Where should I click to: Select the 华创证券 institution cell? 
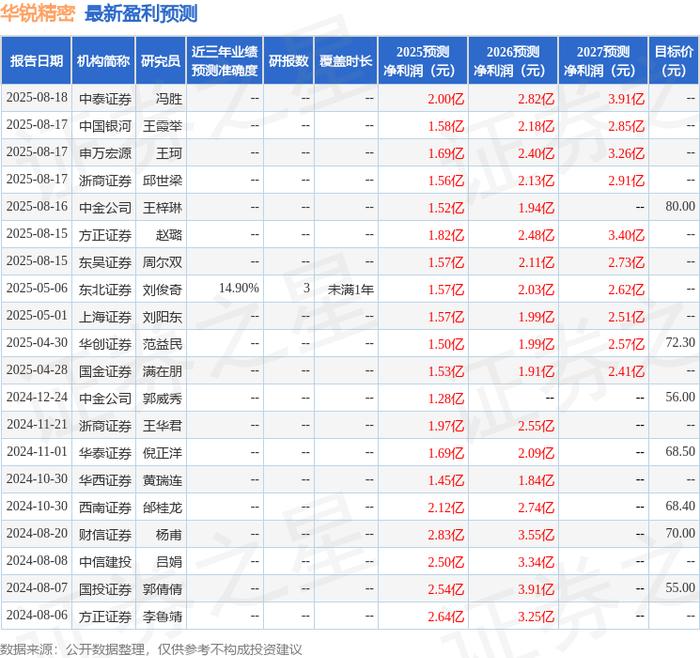coord(105,344)
